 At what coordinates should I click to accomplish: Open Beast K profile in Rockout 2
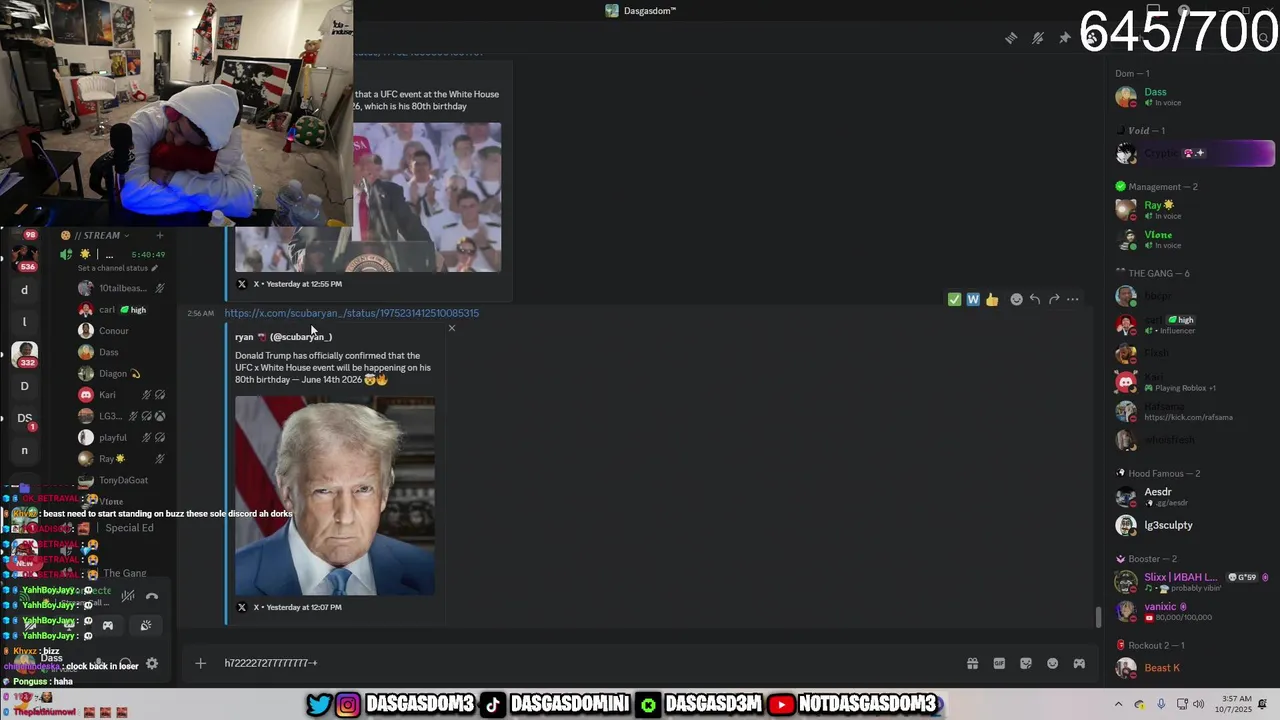(x=1195, y=668)
